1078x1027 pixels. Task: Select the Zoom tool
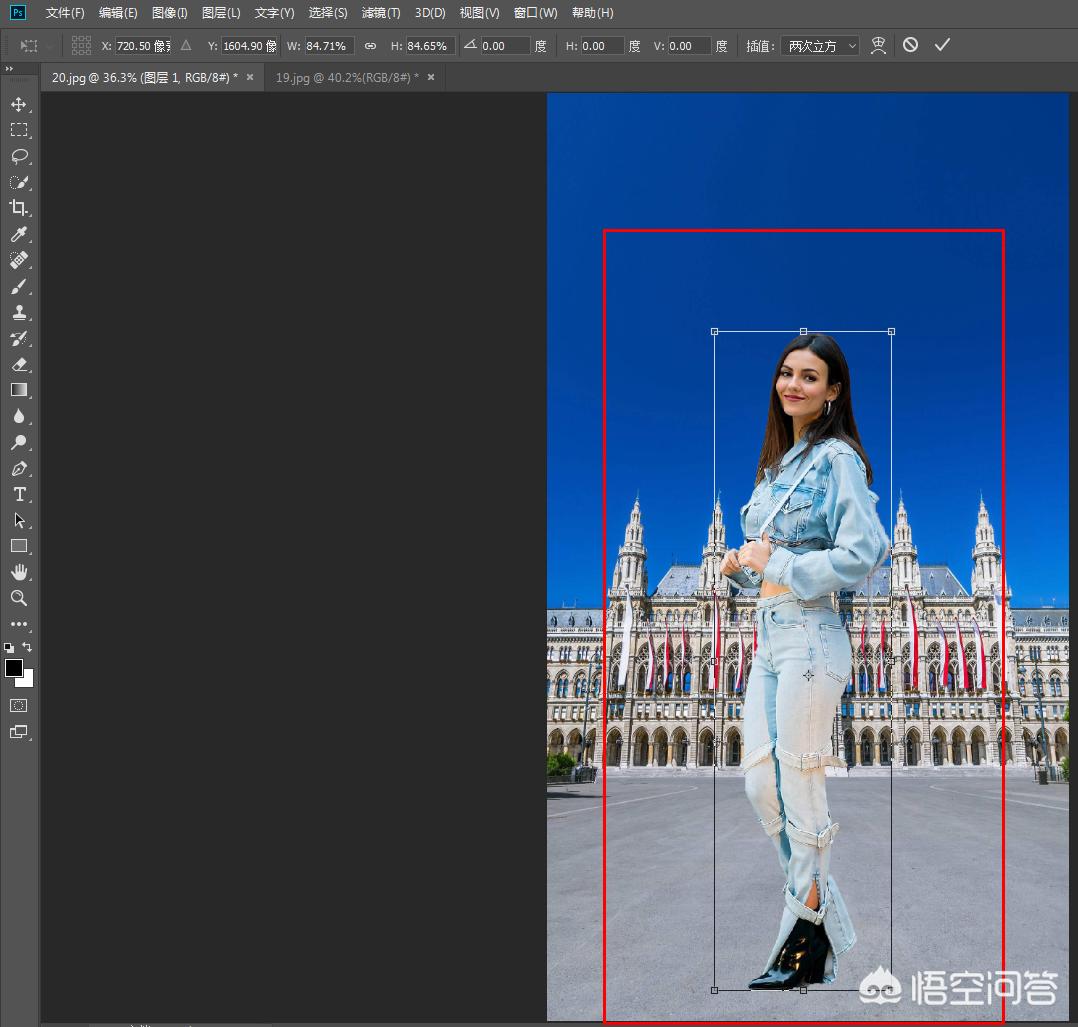20,598
